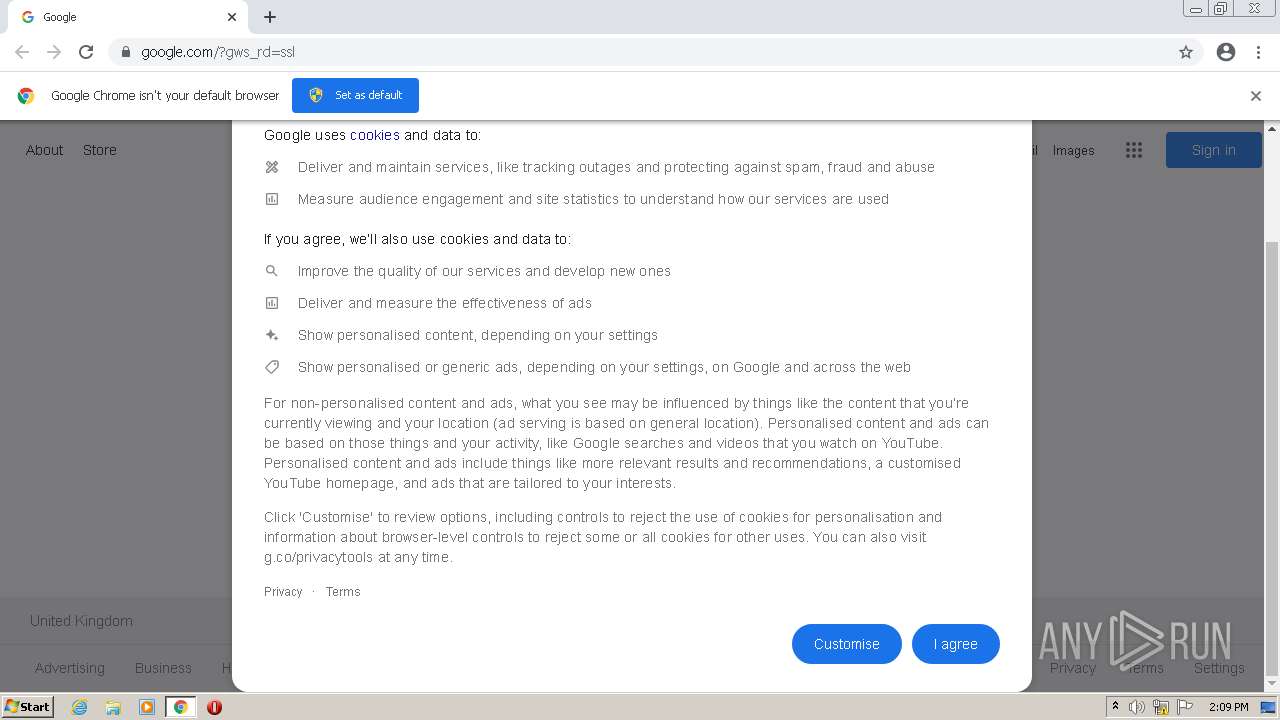The height and width of the screenshot is (720, 1280).
Task: Click the 'United Kingdom' footer text
Action: [81, 621]
